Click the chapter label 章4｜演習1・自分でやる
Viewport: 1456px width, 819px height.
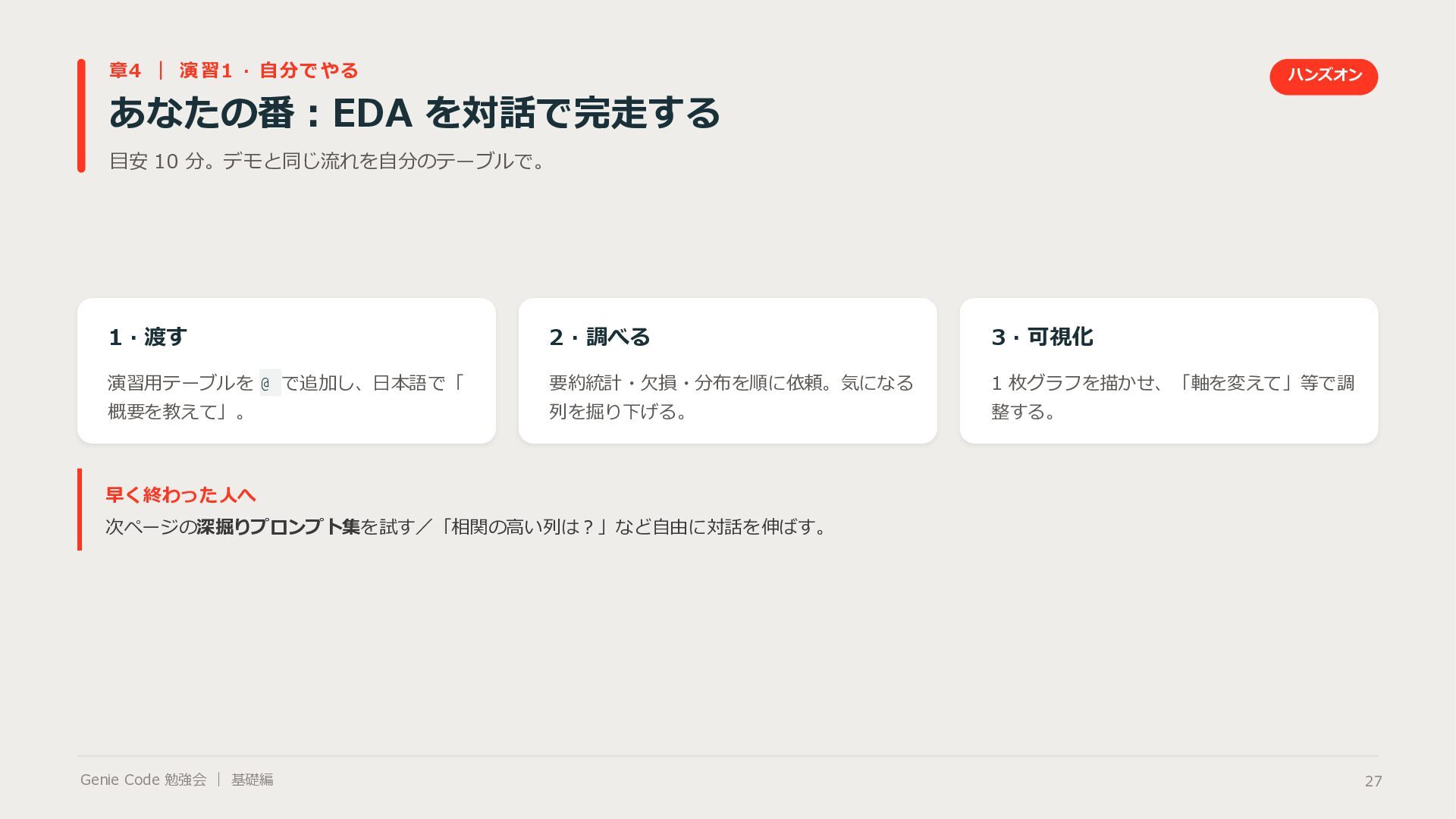click(234, 71)
